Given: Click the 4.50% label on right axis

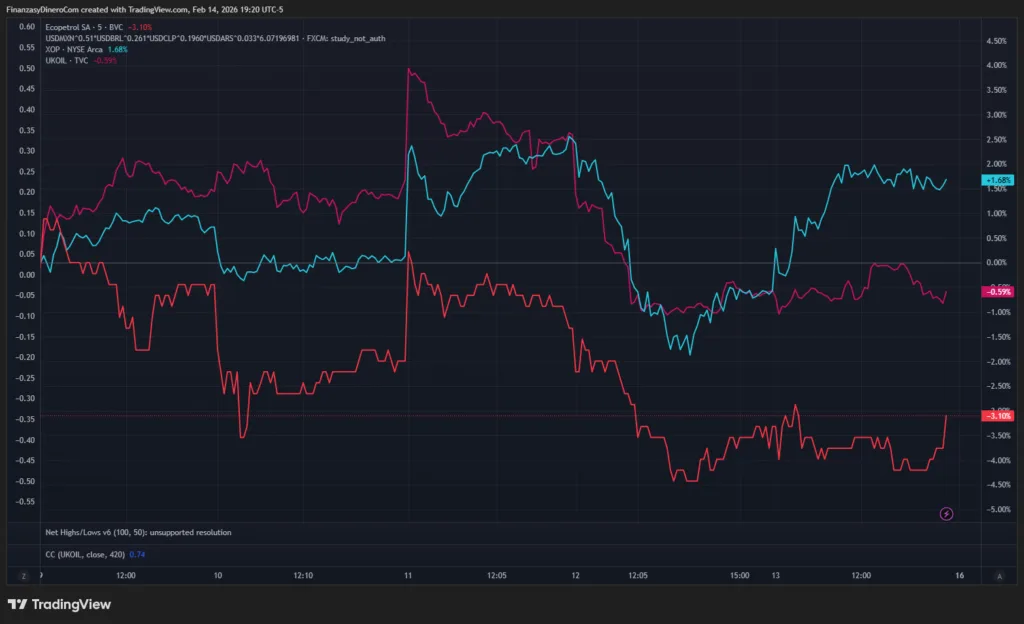Looking at the screenshot, I should 996,41.
